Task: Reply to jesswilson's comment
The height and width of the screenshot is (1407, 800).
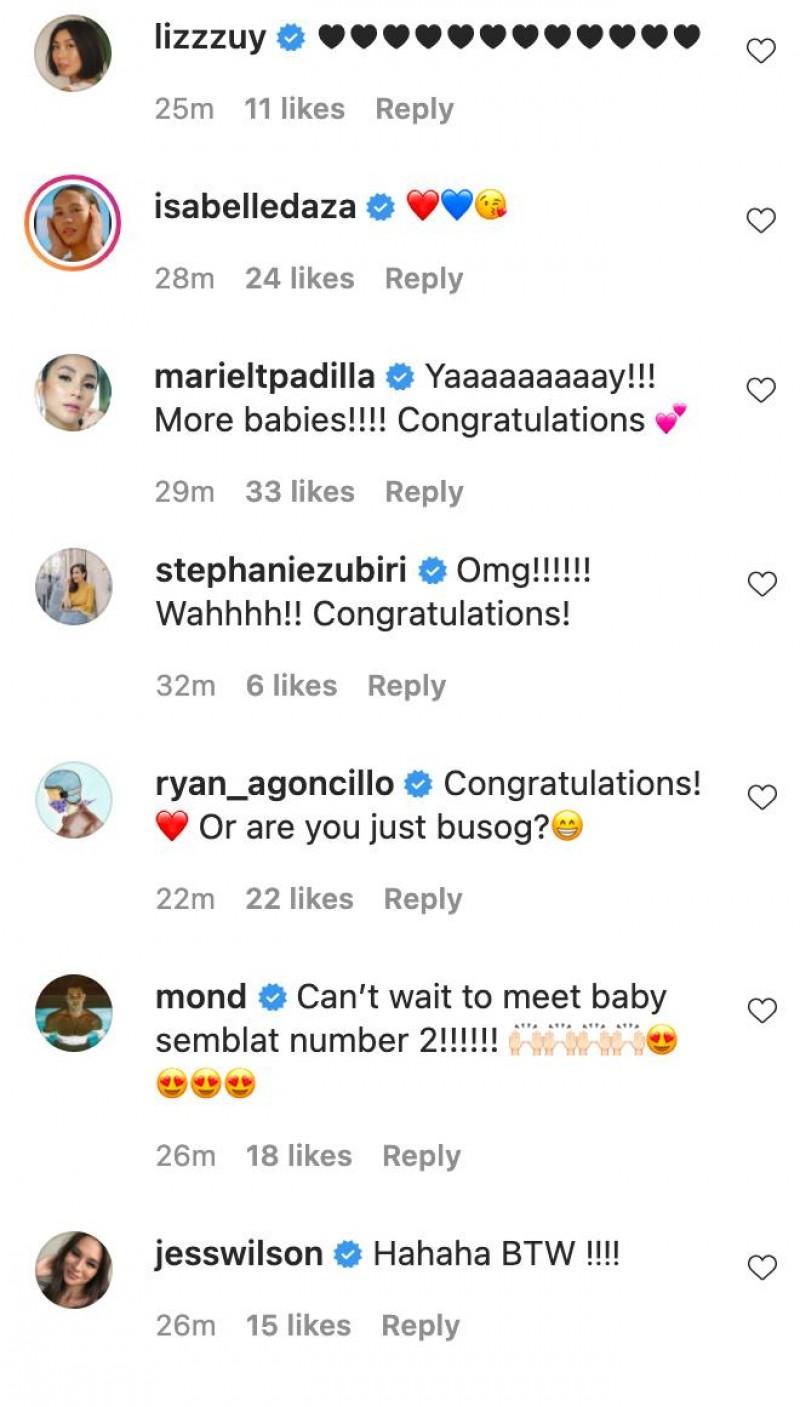Action: [x=421, y=1326]
